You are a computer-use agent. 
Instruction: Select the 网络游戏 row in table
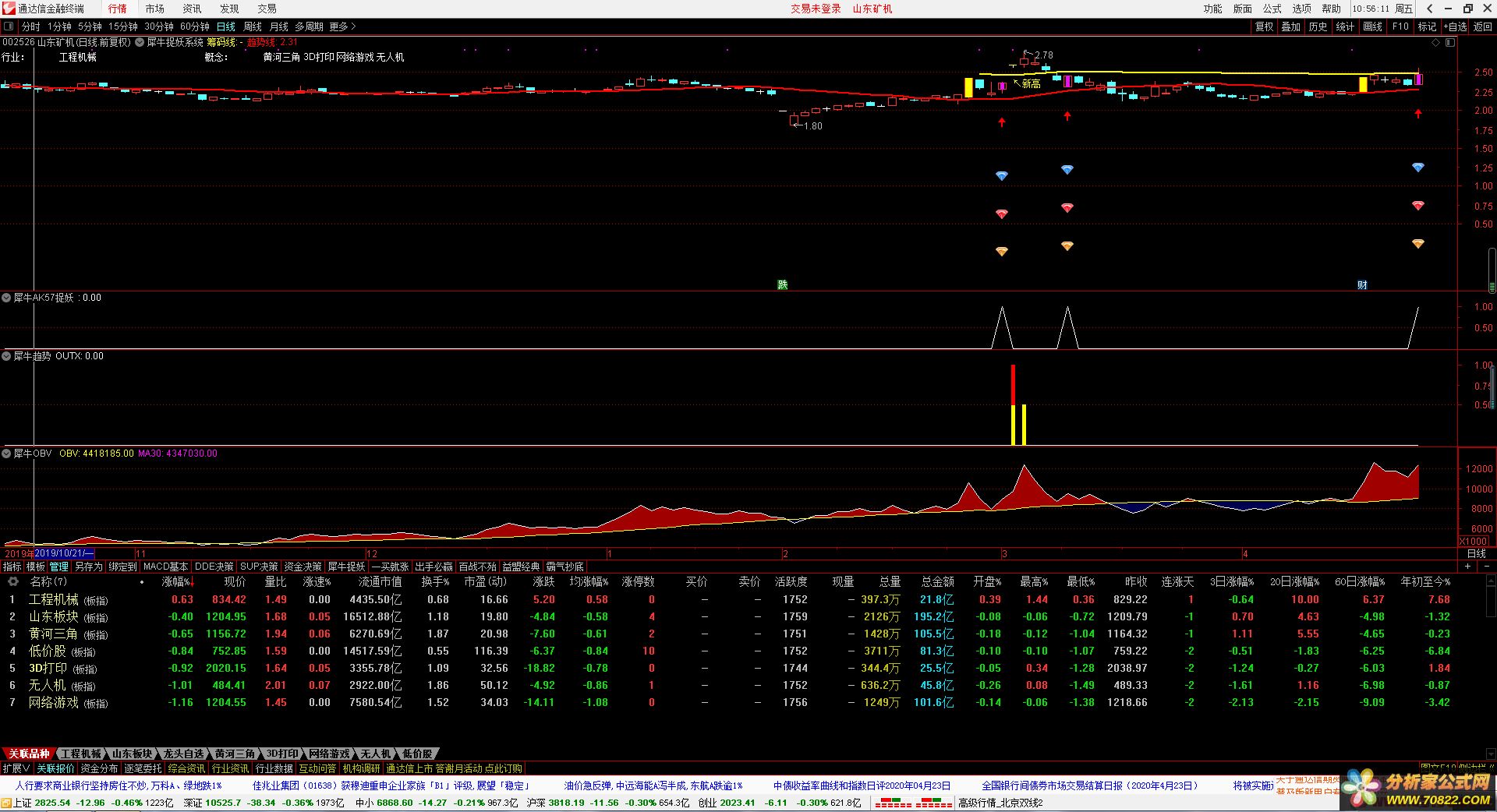(x=729, y=702)
